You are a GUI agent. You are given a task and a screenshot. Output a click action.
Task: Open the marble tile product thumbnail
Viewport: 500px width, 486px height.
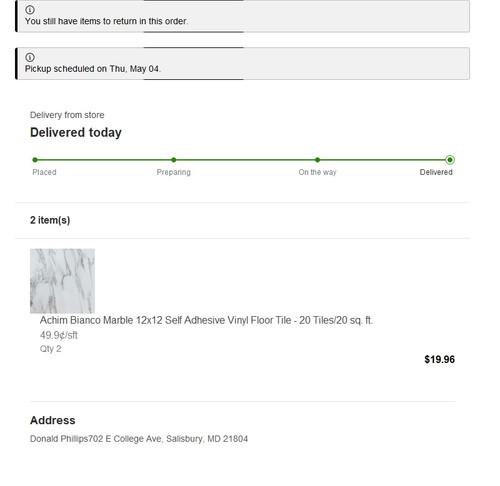click(x=62, y=281)
